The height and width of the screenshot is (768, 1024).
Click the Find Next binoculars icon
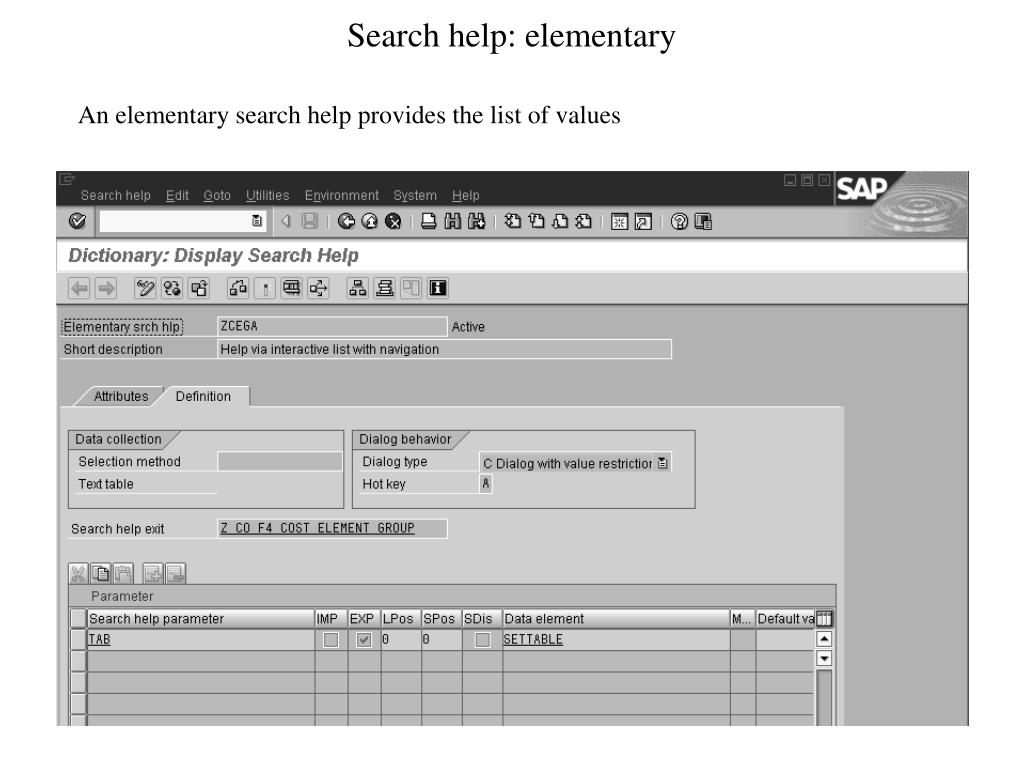click(x=476, y=221)
